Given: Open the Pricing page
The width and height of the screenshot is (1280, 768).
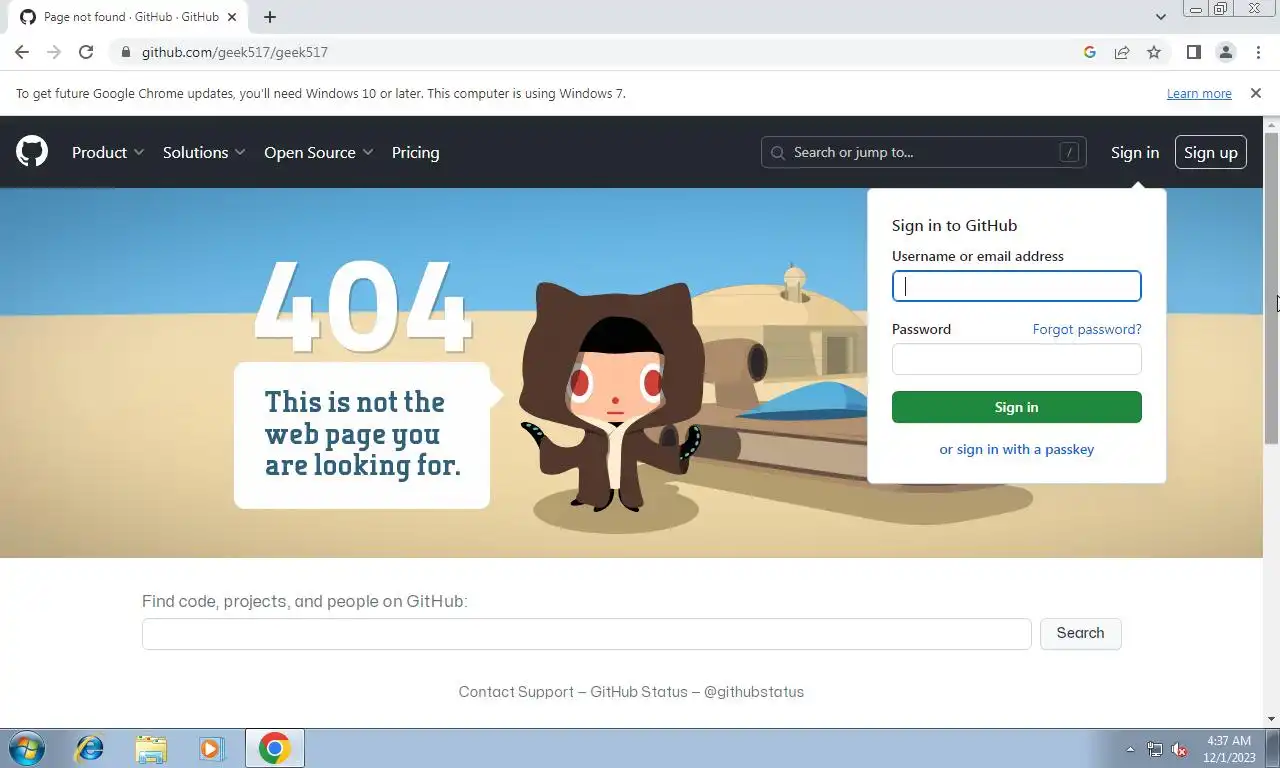Looking at the screenshot, I should (415, 152).
